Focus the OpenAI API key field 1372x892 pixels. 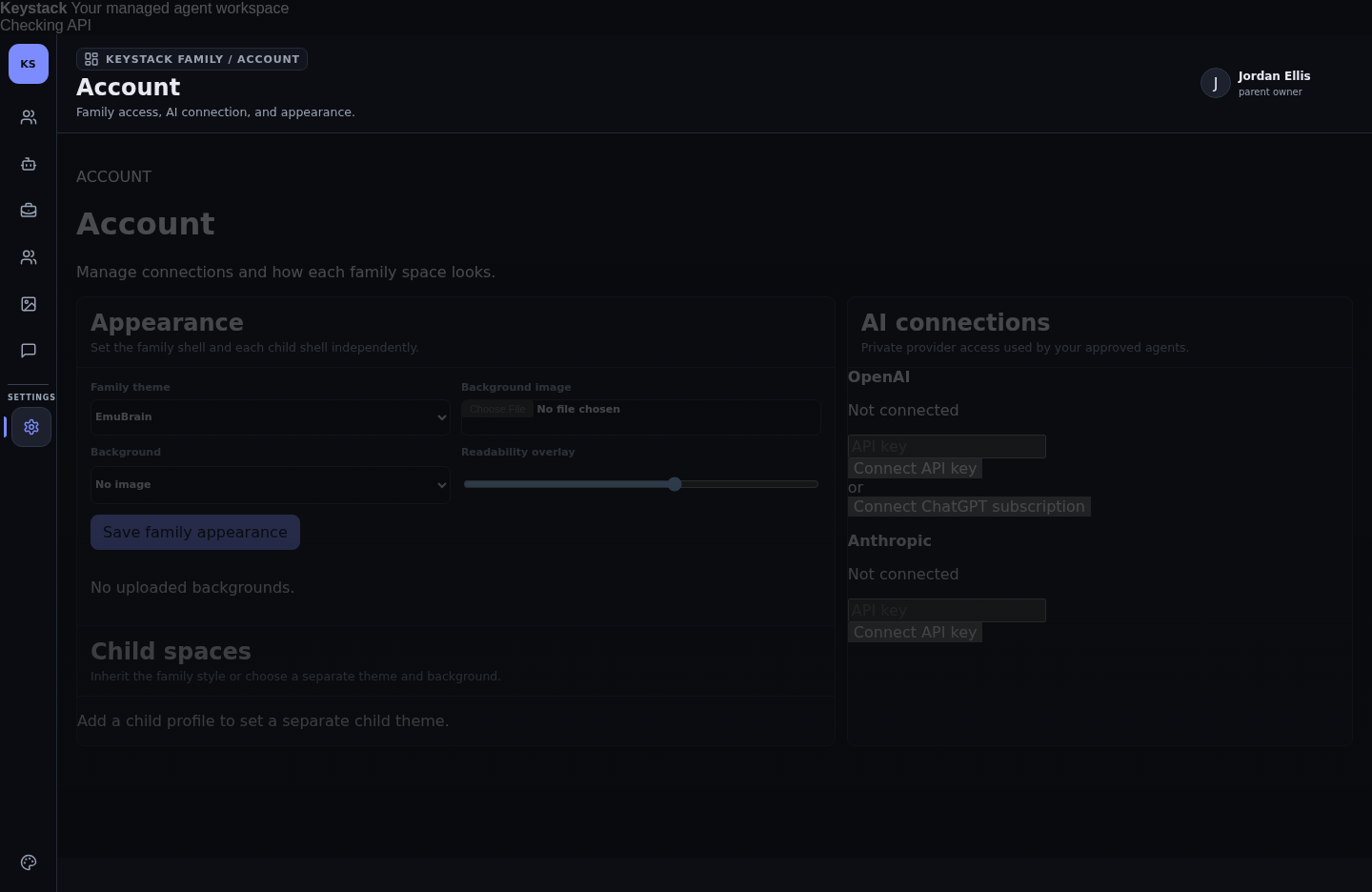pos(947,446)
